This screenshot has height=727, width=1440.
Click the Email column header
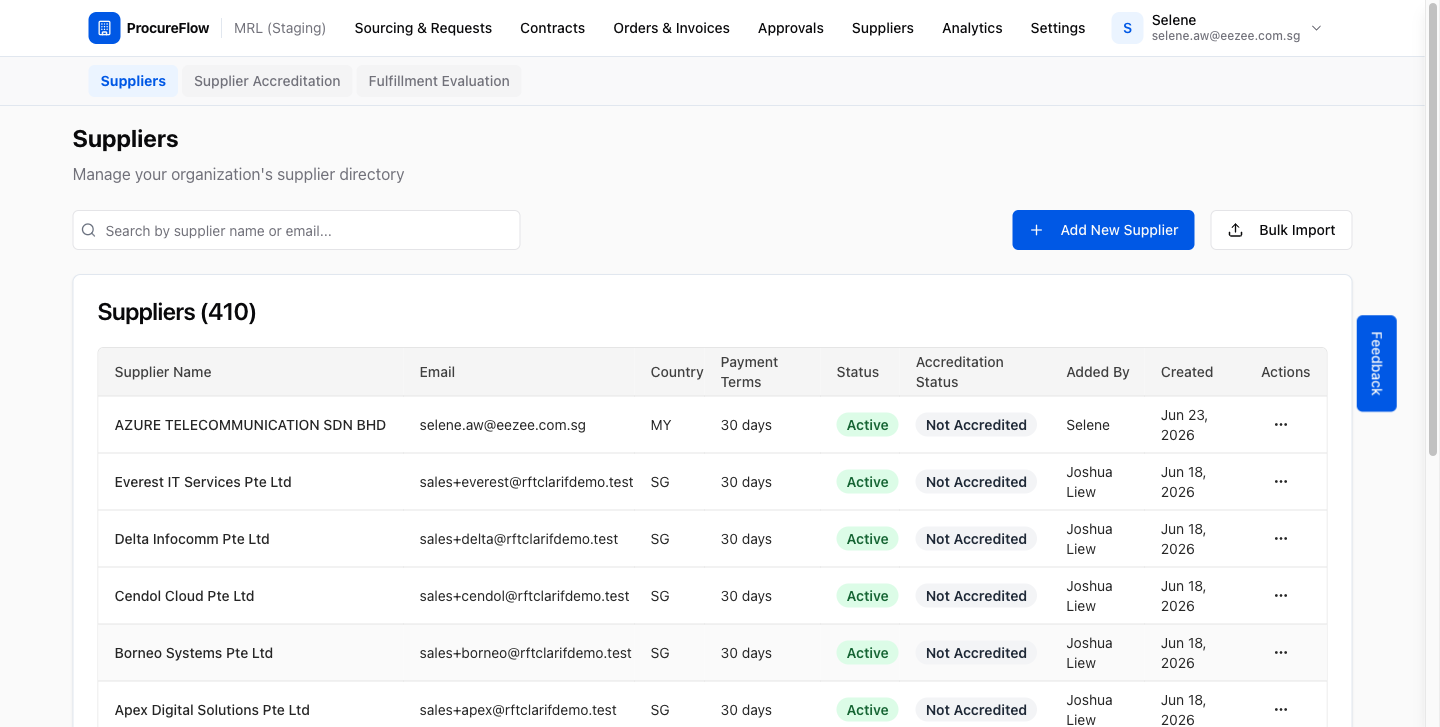437,372
